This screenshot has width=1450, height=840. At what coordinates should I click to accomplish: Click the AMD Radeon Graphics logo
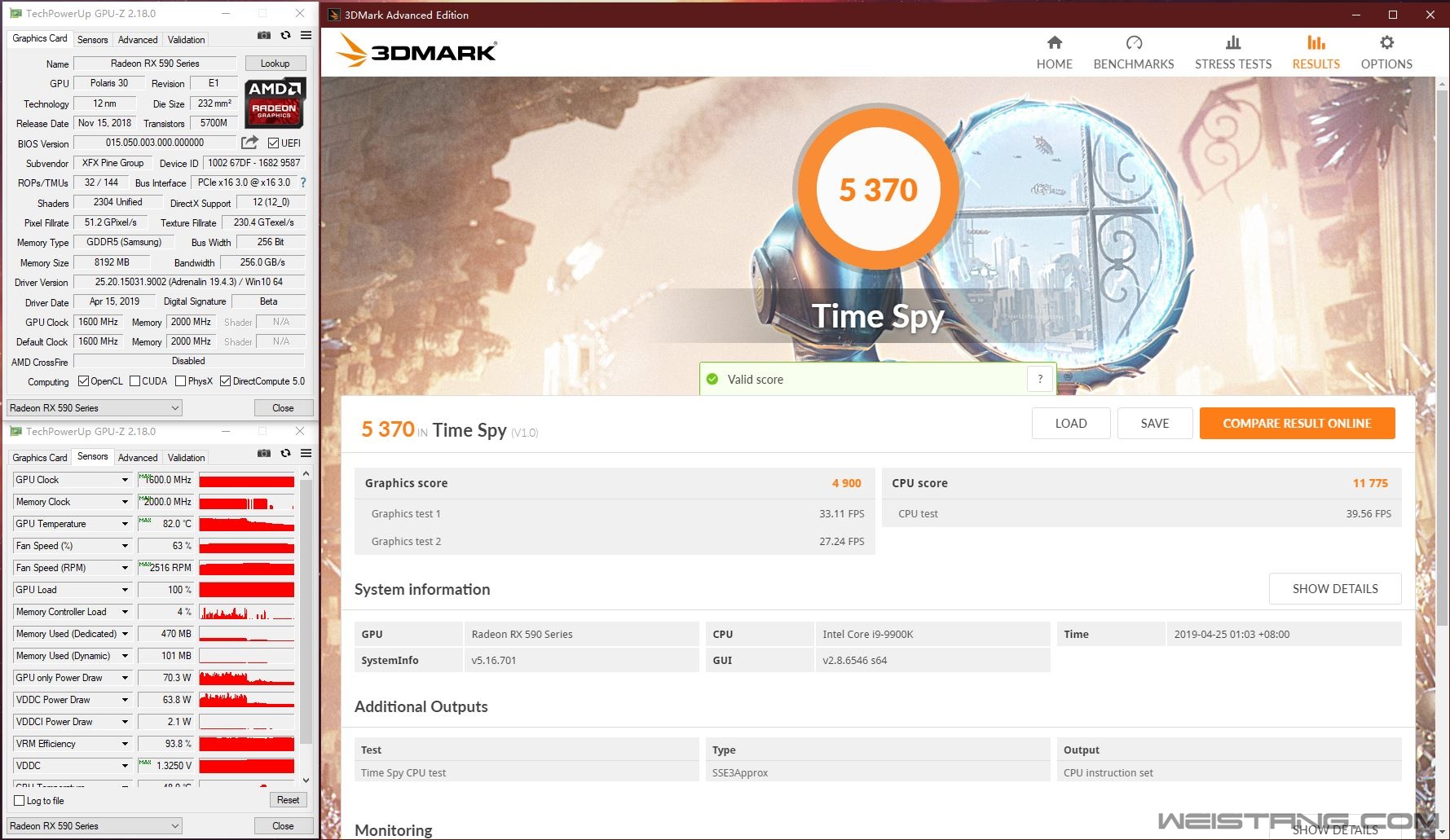click(x=275, y=103)
